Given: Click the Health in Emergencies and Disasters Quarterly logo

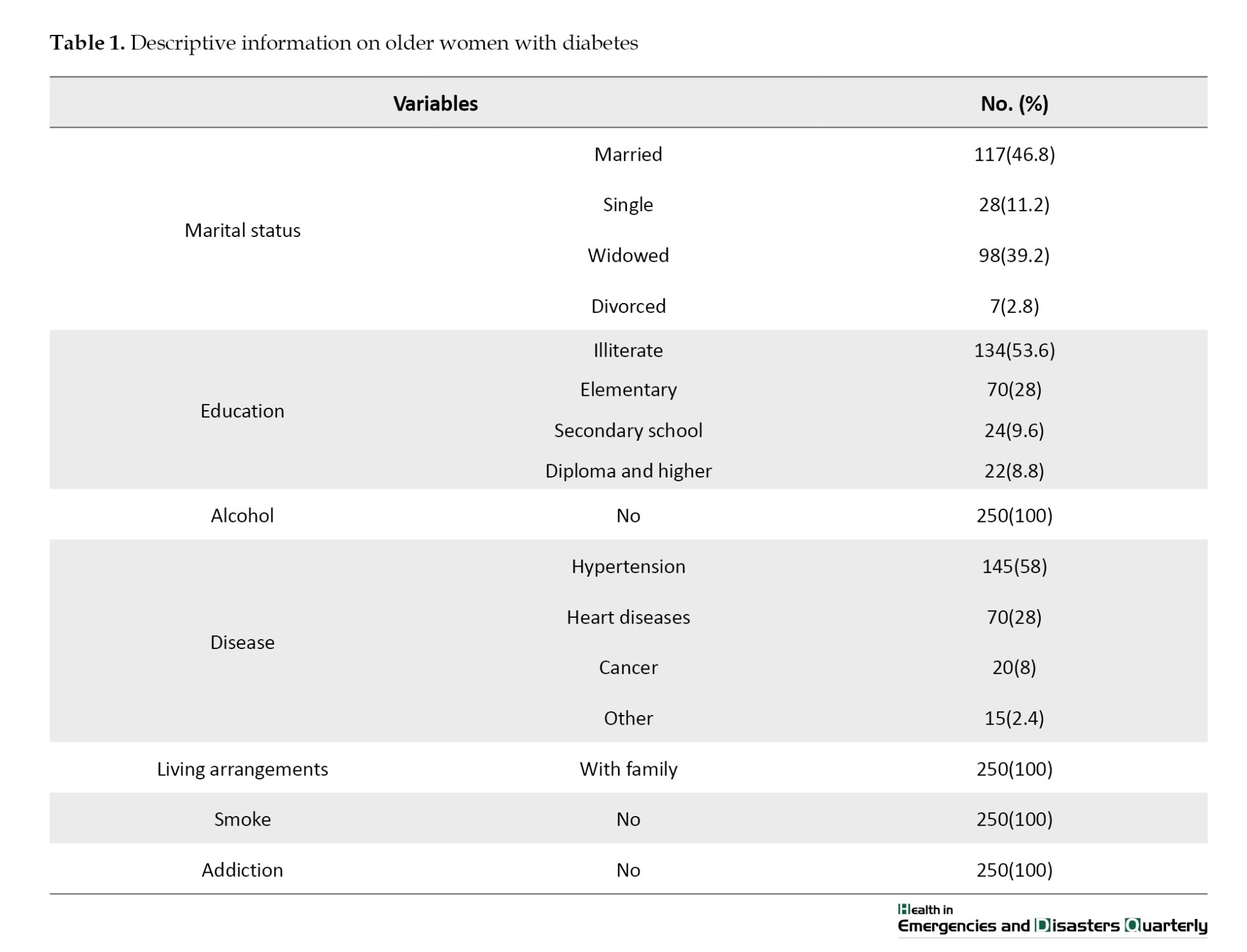Looking at the screenshot, I should click(1052, 919).
